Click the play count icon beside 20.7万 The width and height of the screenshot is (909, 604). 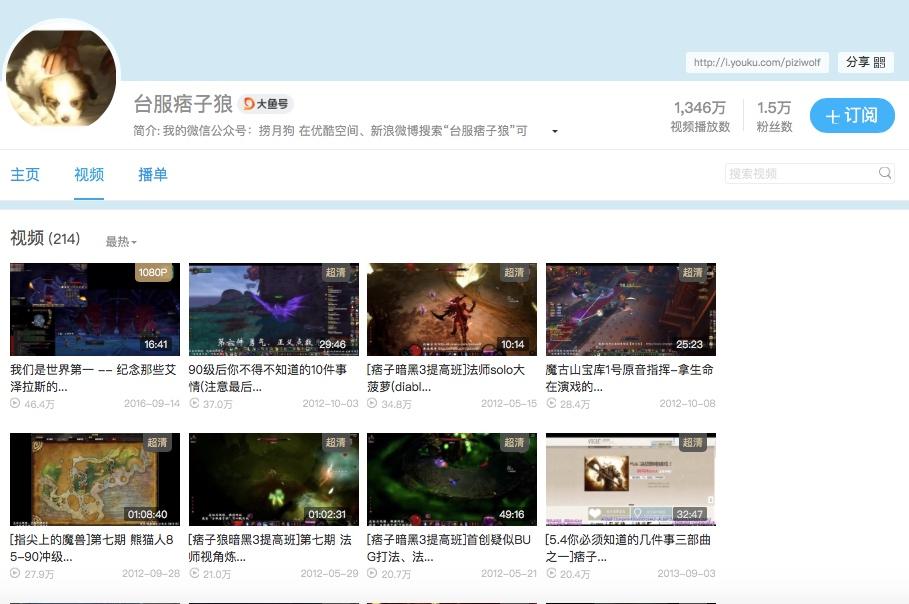click(372, 573)
